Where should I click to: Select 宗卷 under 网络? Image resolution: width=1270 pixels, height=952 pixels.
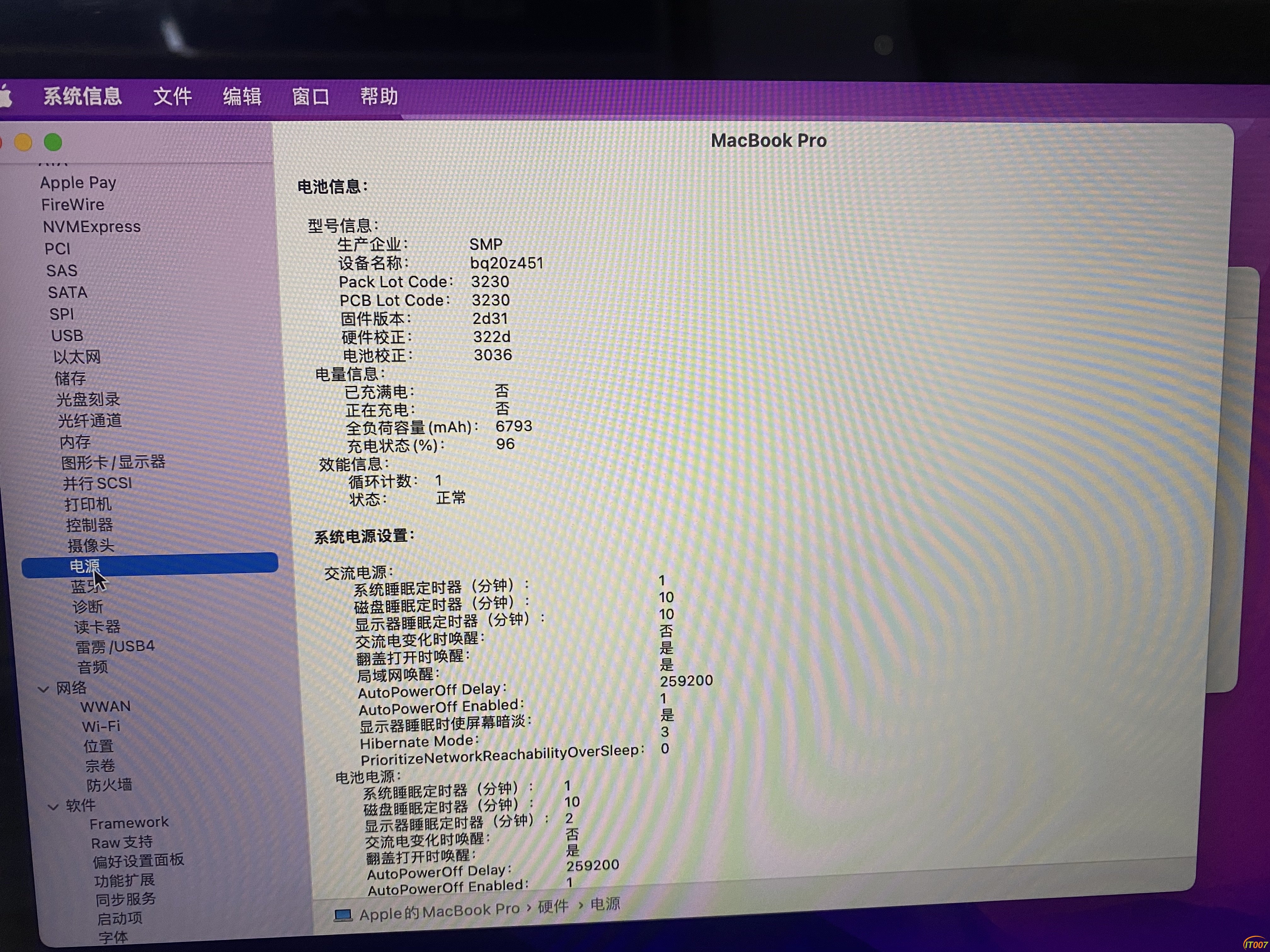[x=100, y=766]
